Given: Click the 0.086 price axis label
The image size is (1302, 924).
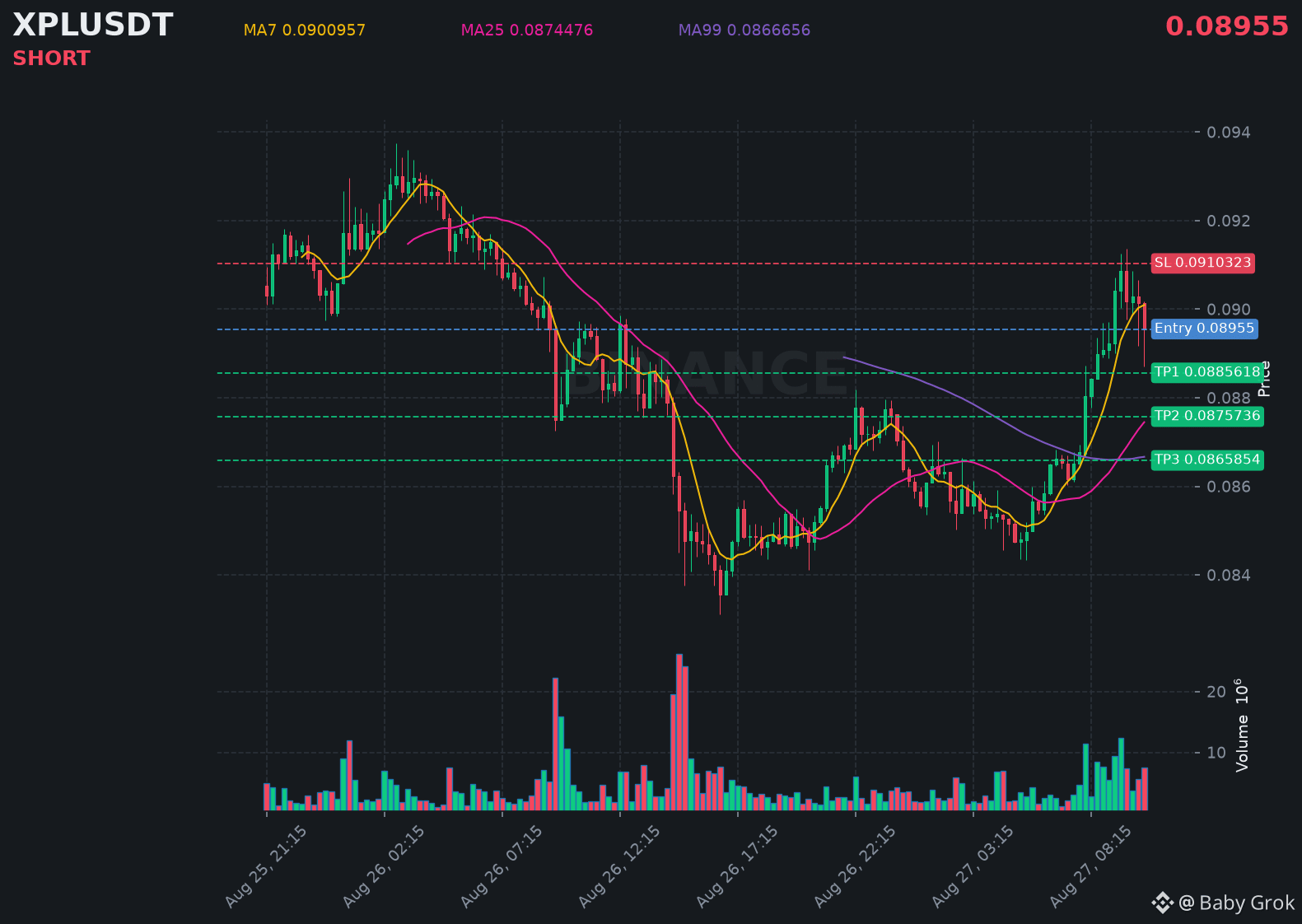Looking at the screenshot, I should [x=1229, y=487].
